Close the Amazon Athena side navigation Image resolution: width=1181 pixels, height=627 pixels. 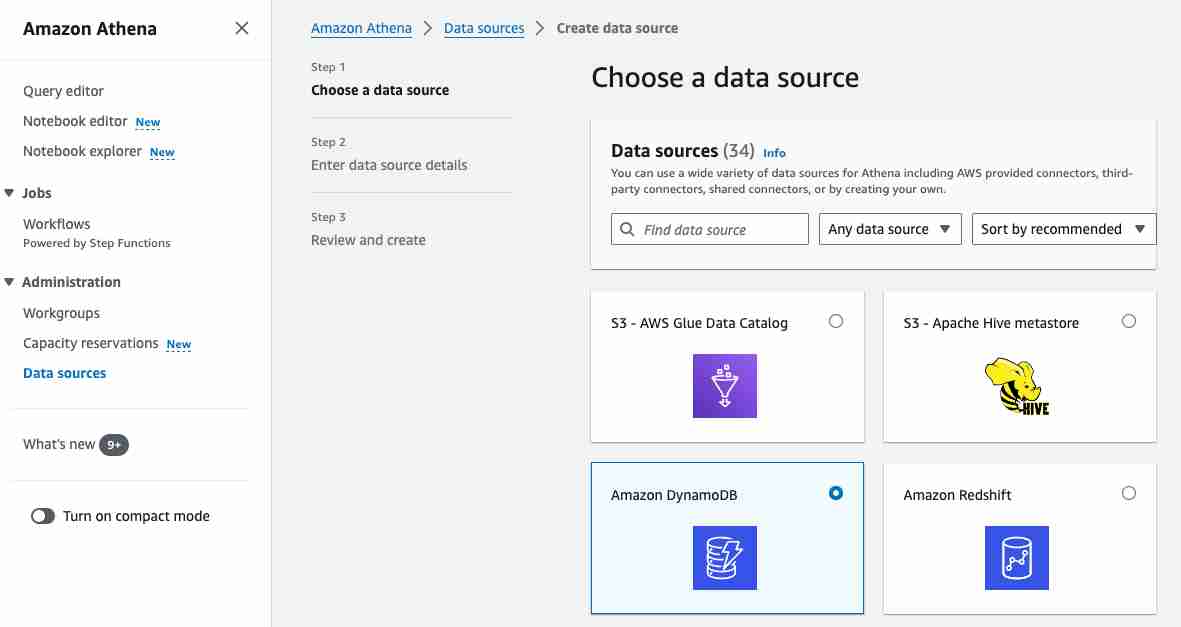(x=242, y=28)
